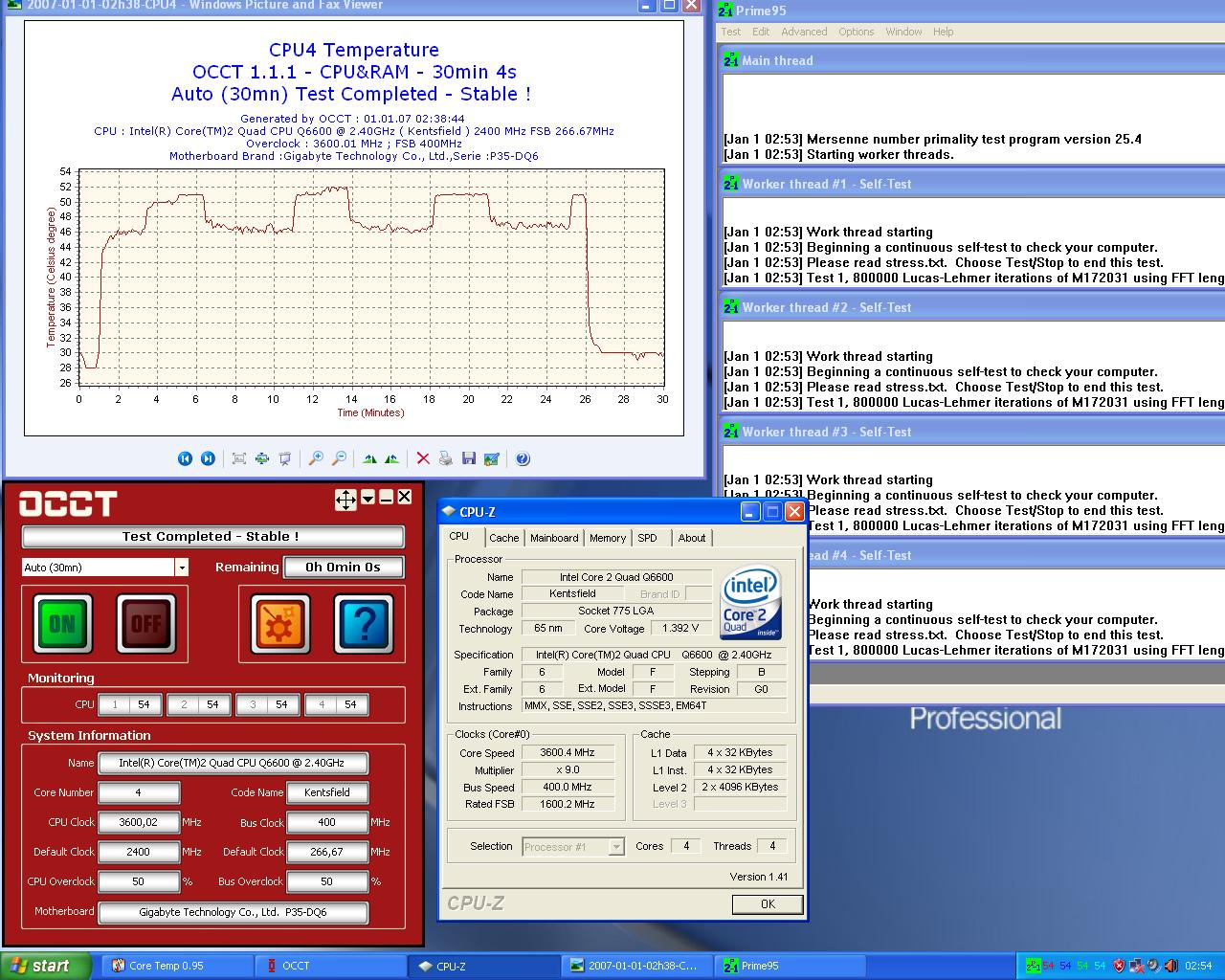1225x980 pixels.
Task: Click Worker thread #3 window icon
Action: (x=731, y=432)
